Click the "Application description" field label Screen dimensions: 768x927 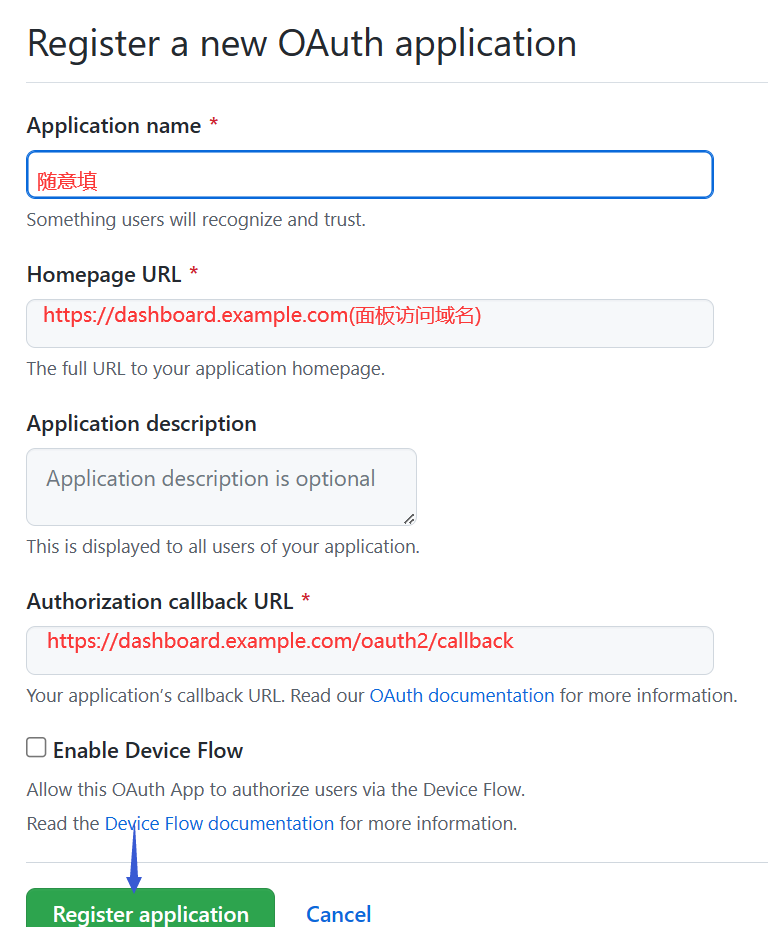pyautogui.click(x=141, y=423)
